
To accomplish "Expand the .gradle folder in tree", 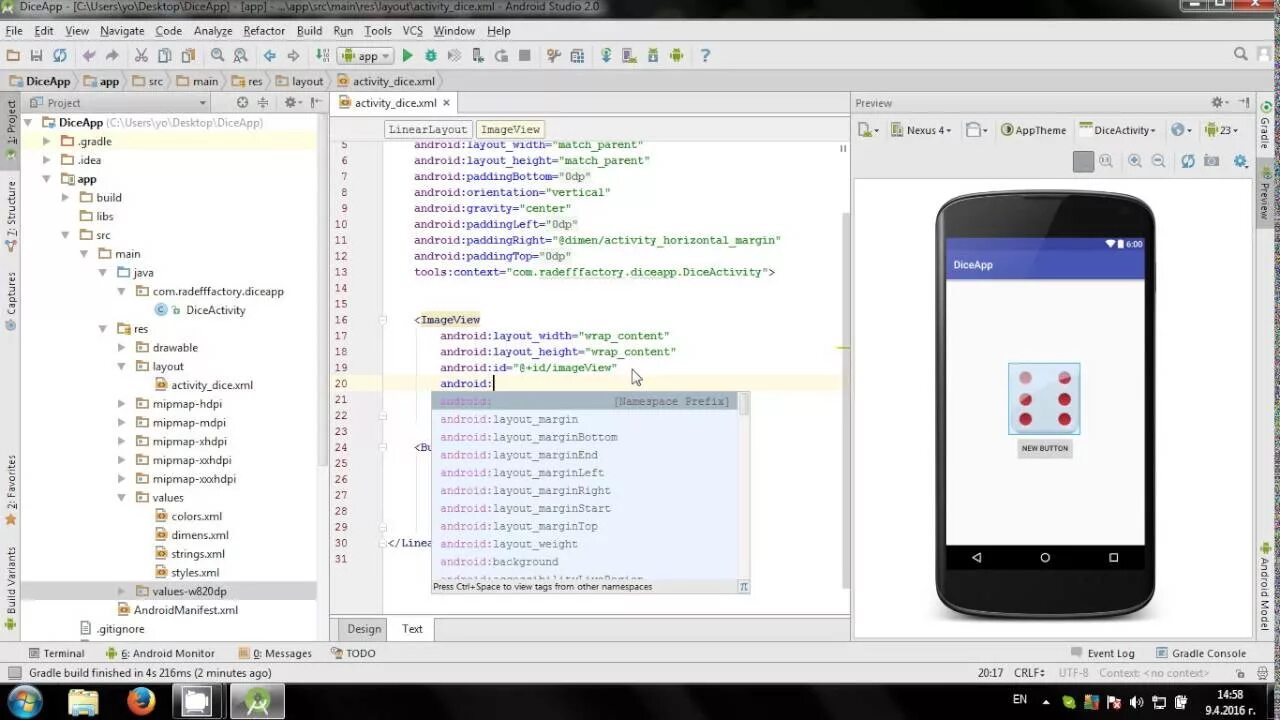I will [46, 141].
